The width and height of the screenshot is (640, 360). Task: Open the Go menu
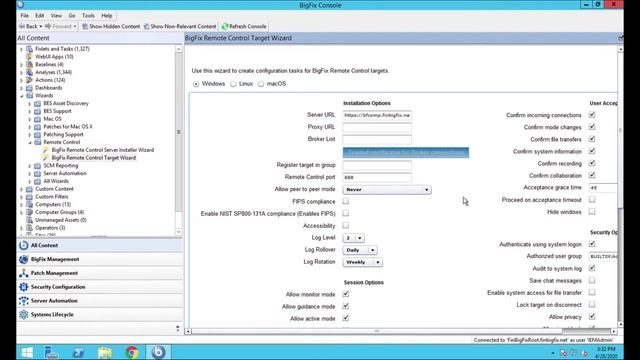point(72,16)
